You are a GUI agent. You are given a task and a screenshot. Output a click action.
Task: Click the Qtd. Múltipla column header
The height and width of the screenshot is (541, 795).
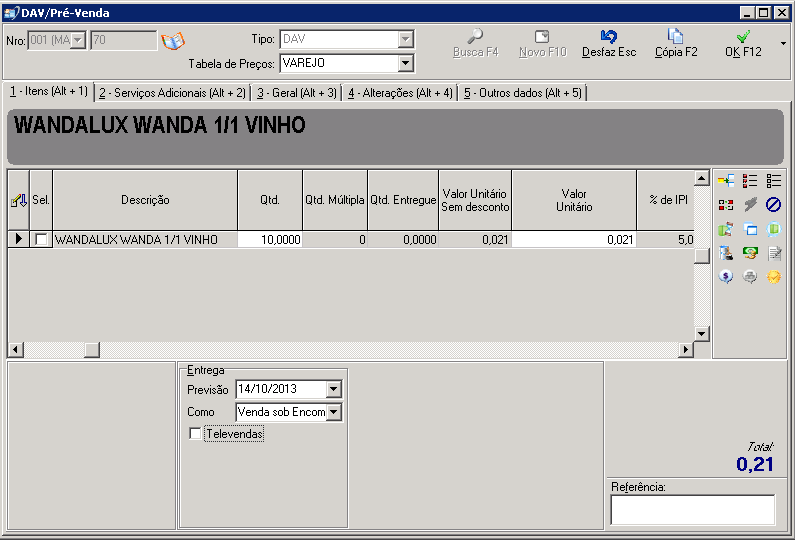pyautogui.click(x=335, y=200)
